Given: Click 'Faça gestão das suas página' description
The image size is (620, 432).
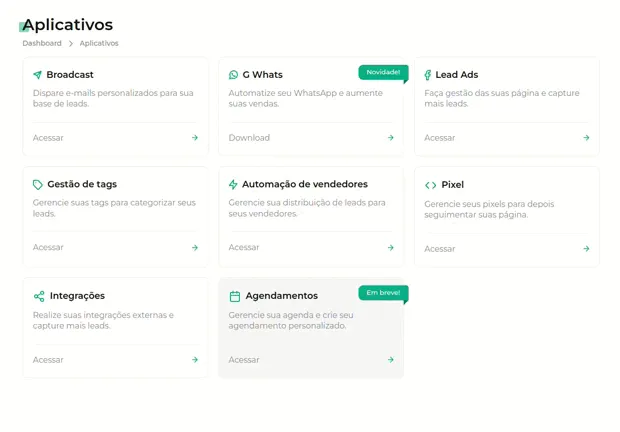Looking at the screenshot, I should coord(502,98).
